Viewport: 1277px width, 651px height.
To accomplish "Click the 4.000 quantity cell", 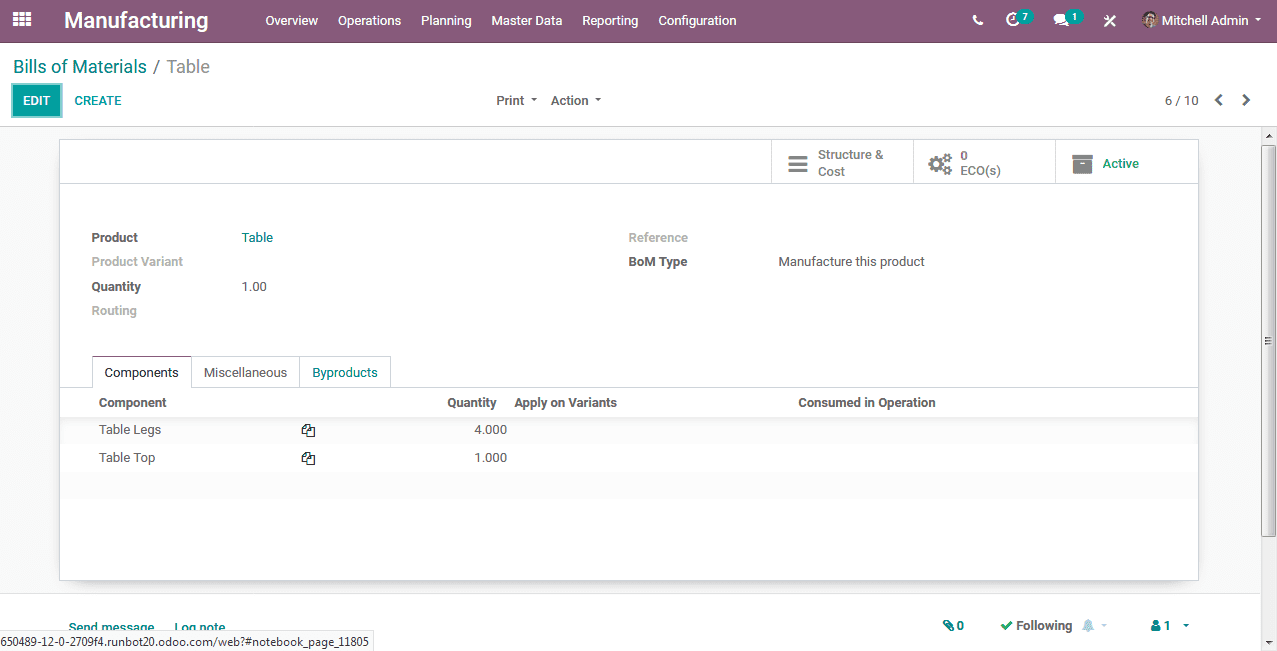I will click(490, 430).
